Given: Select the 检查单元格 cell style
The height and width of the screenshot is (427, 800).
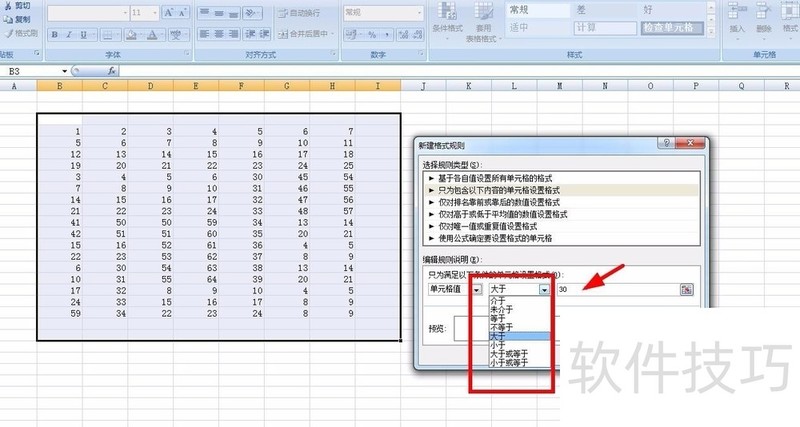Looking at the screenshot, I should (672, 28).
